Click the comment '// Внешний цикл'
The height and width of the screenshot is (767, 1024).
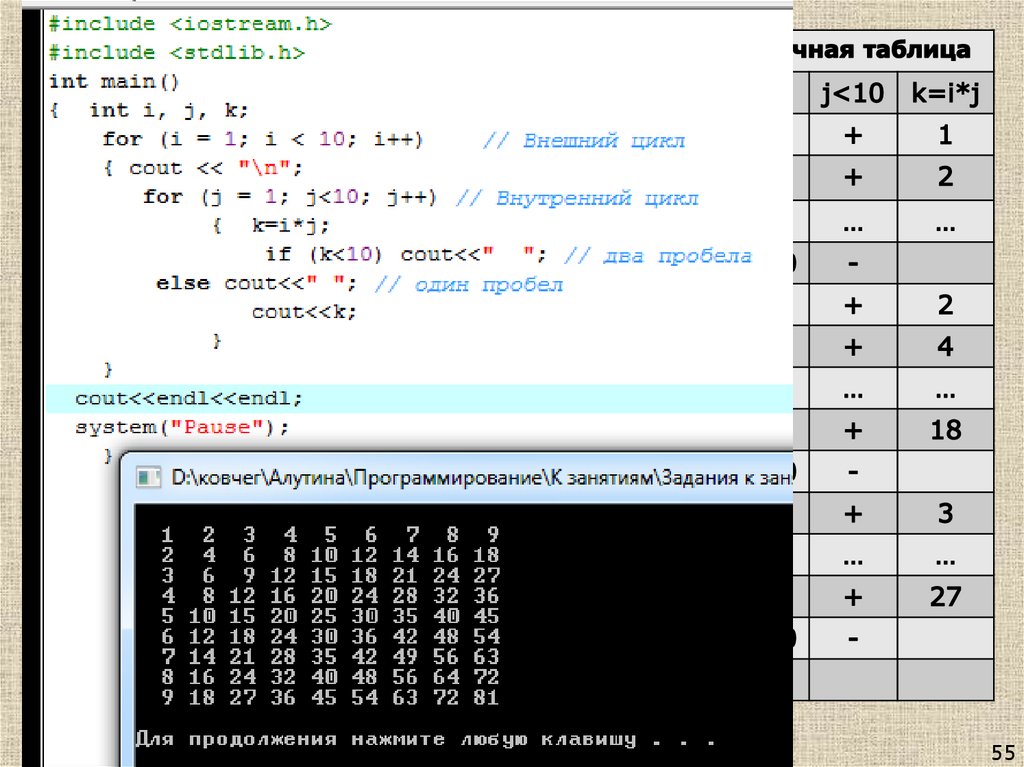click(584, 140)
